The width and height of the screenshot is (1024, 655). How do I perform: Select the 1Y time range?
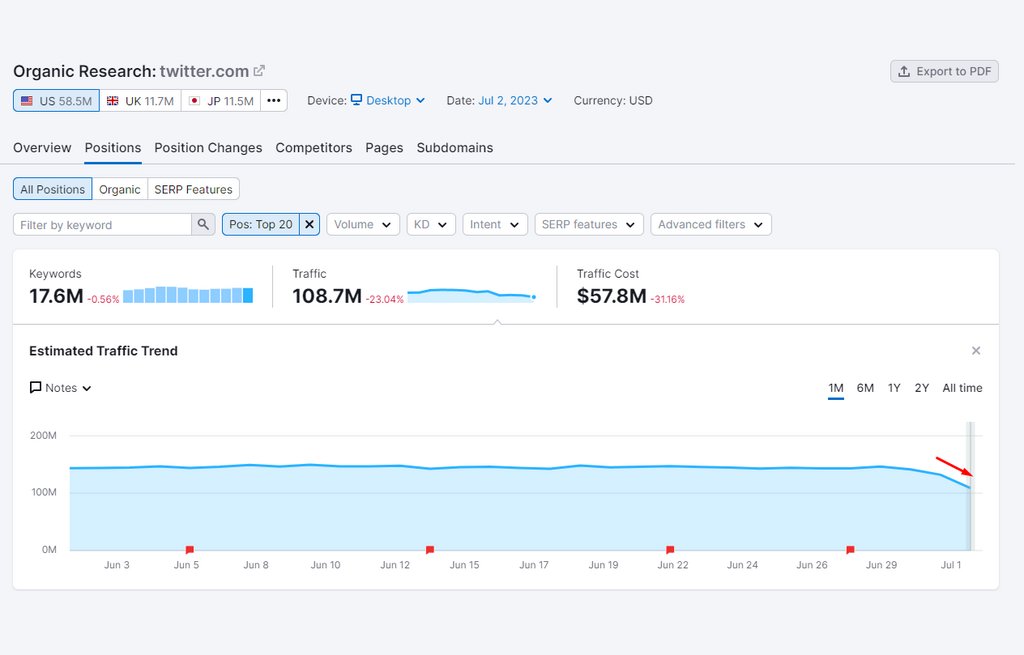coord(894,388)
